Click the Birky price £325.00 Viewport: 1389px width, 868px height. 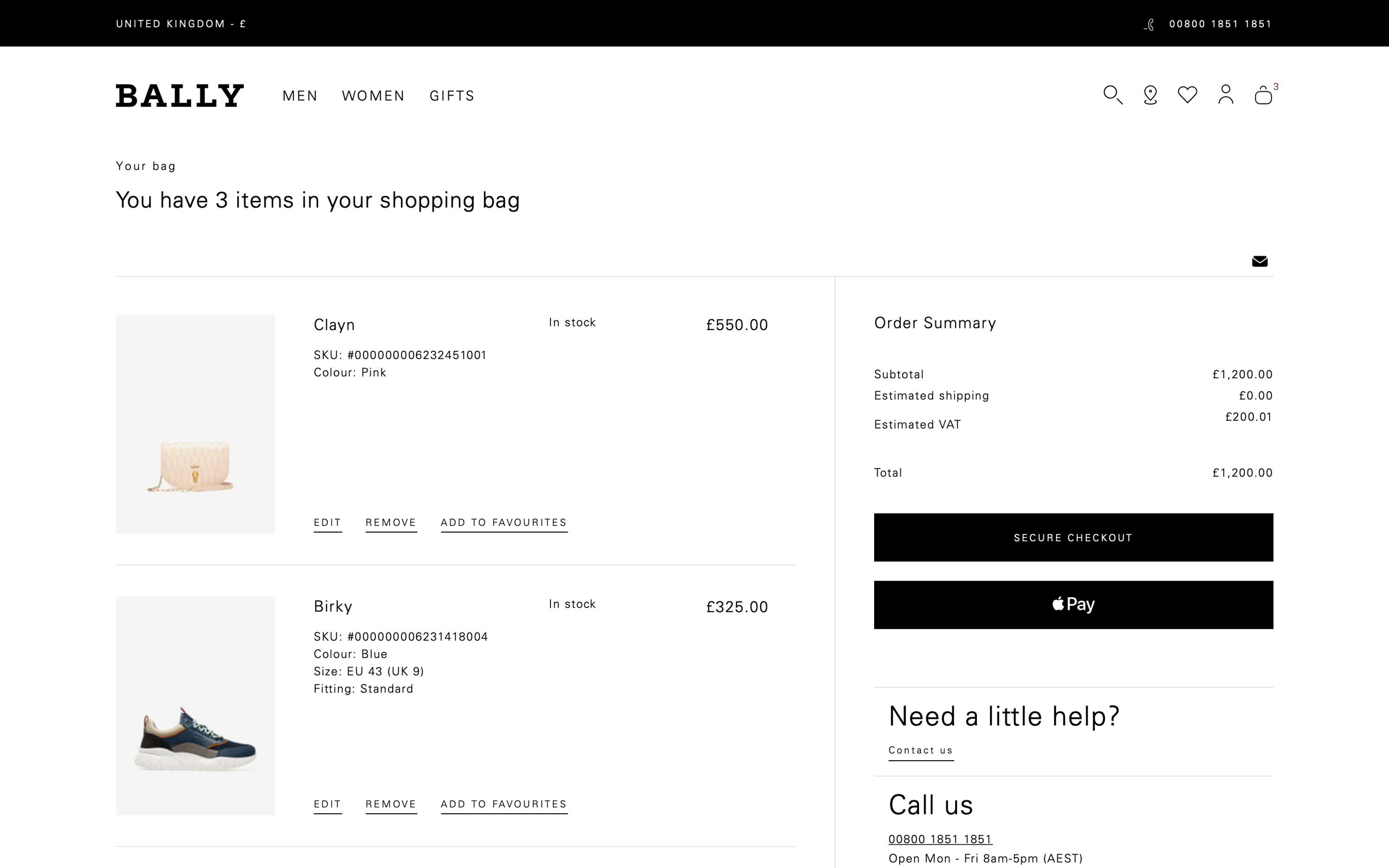[x=737, y=607]
